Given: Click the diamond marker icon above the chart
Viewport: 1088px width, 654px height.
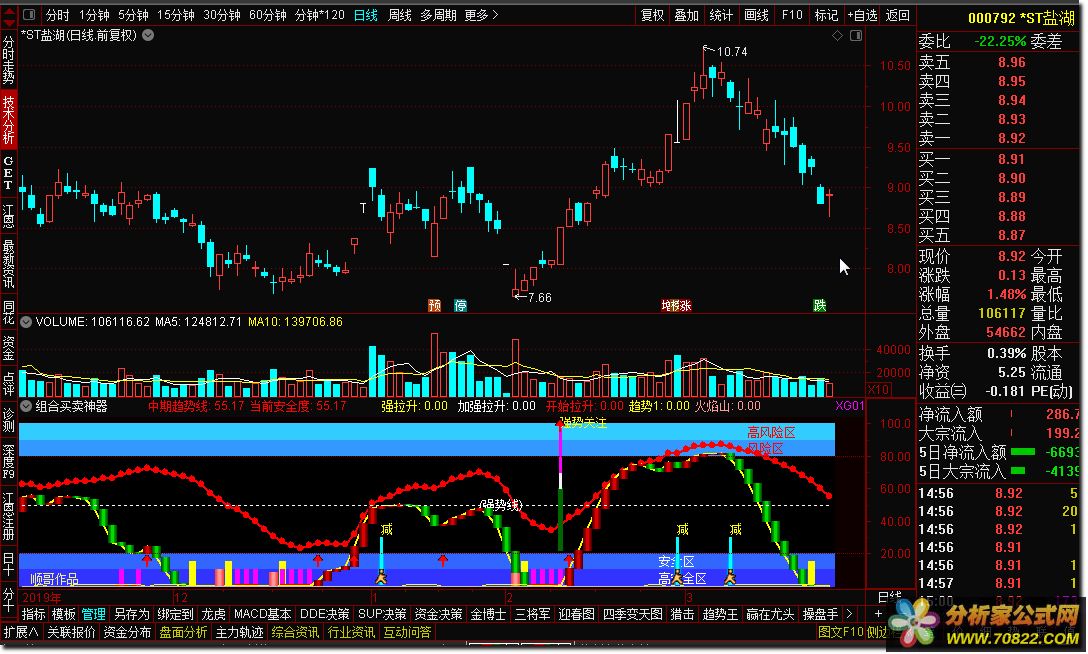Looking at the screenshot, I should [x=837, y=36].
